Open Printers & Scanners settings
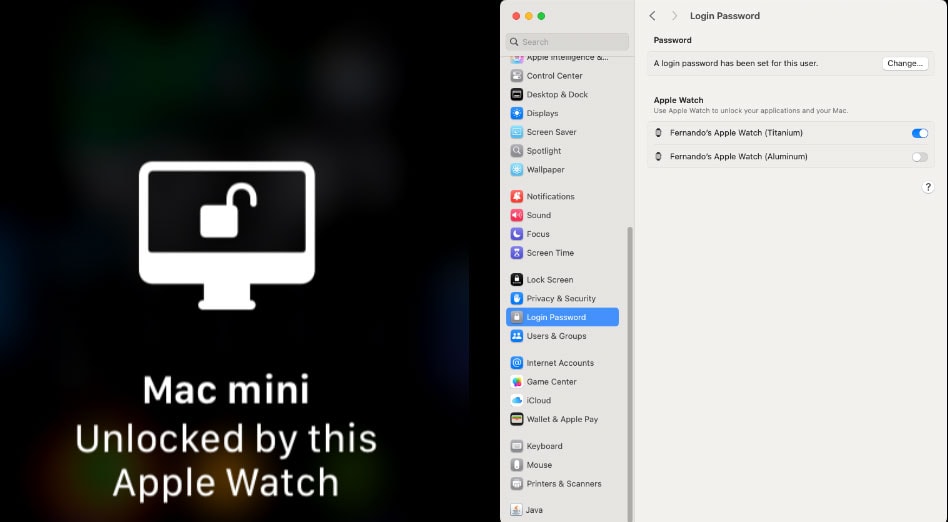This screenshot has width=948, height=522. [x=564, y=484]
